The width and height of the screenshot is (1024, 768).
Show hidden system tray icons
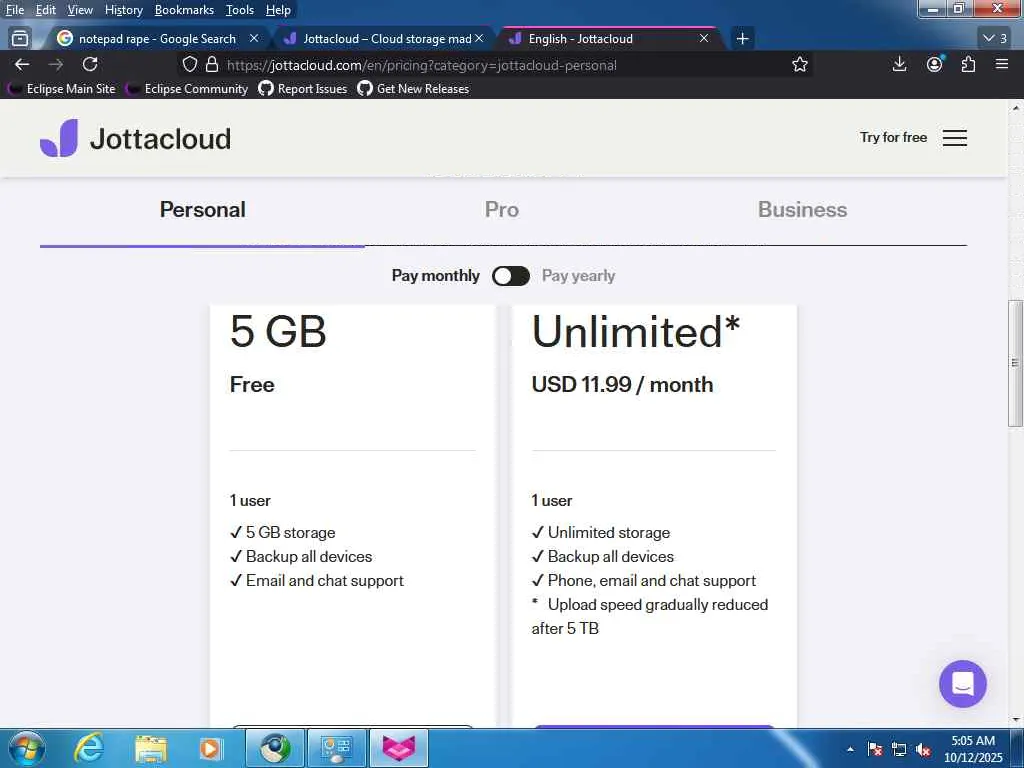(850, 749)
